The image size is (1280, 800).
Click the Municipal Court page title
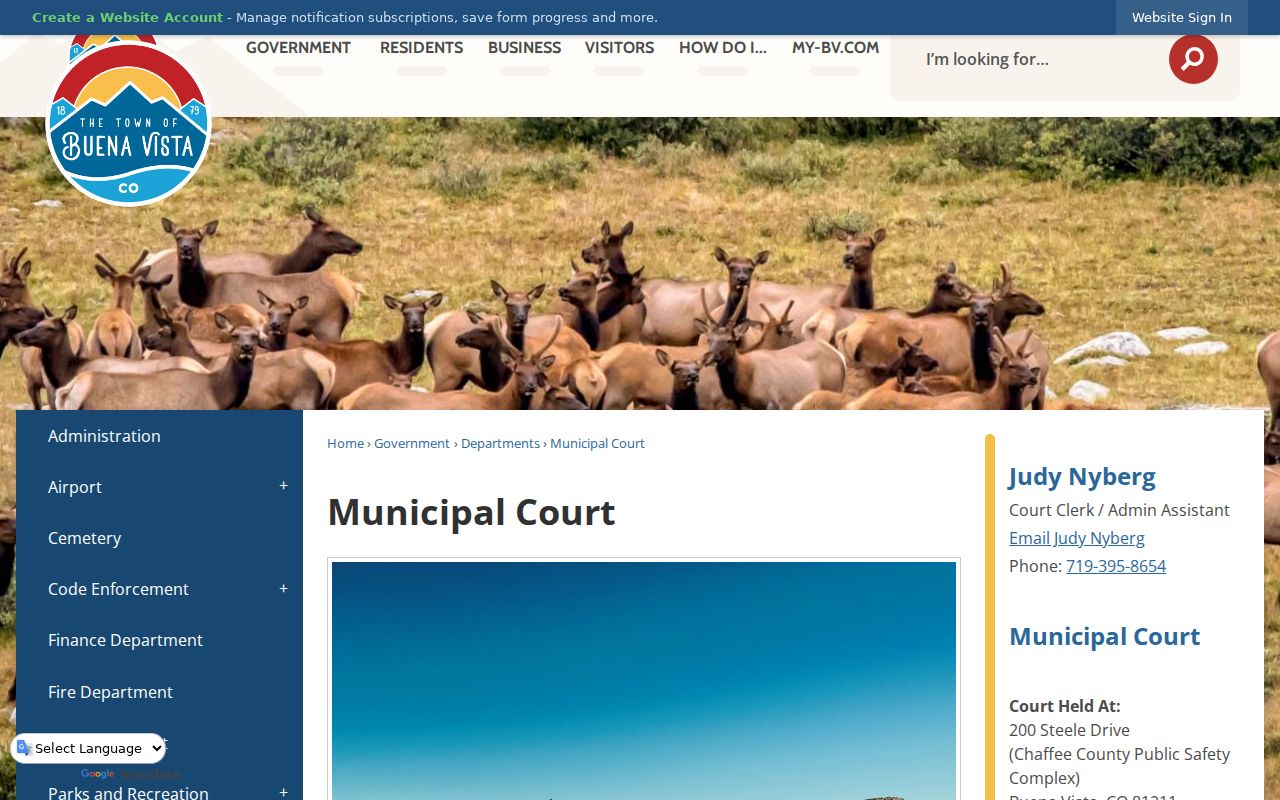(471, 512)
